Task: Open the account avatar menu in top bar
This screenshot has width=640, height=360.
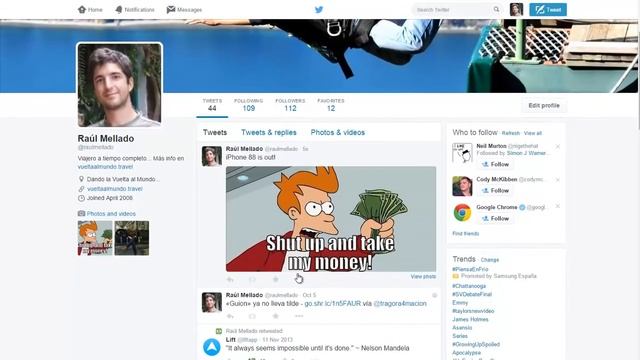Action: (x=516, y=9)
